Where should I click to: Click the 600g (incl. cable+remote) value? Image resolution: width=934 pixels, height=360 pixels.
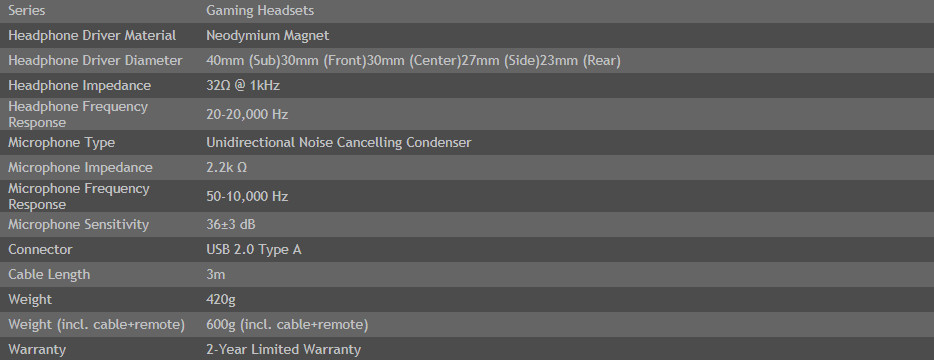pos(287,325)
